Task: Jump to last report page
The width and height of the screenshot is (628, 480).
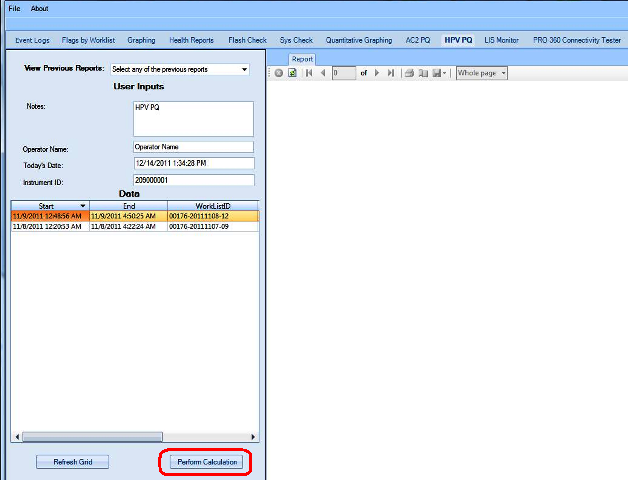Action: pyautogui.click(x=390, y=74)
